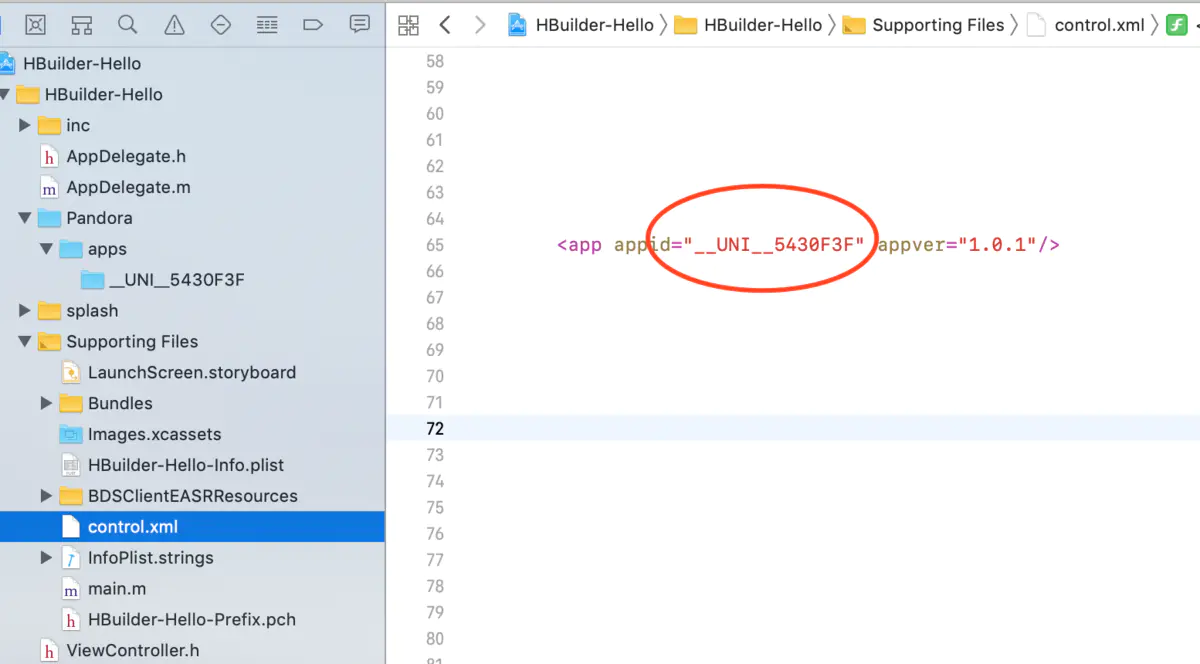
Task: Collapse the HBuilder-Hello group
Action: 6,95
